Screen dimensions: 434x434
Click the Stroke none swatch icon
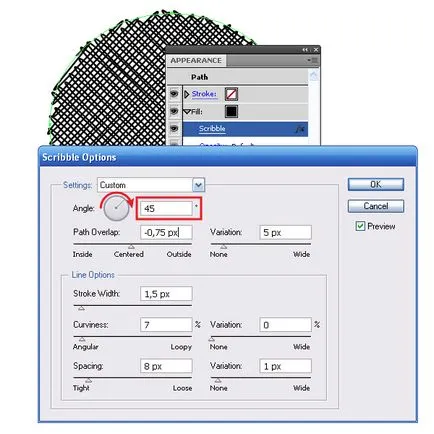(231, 94)
